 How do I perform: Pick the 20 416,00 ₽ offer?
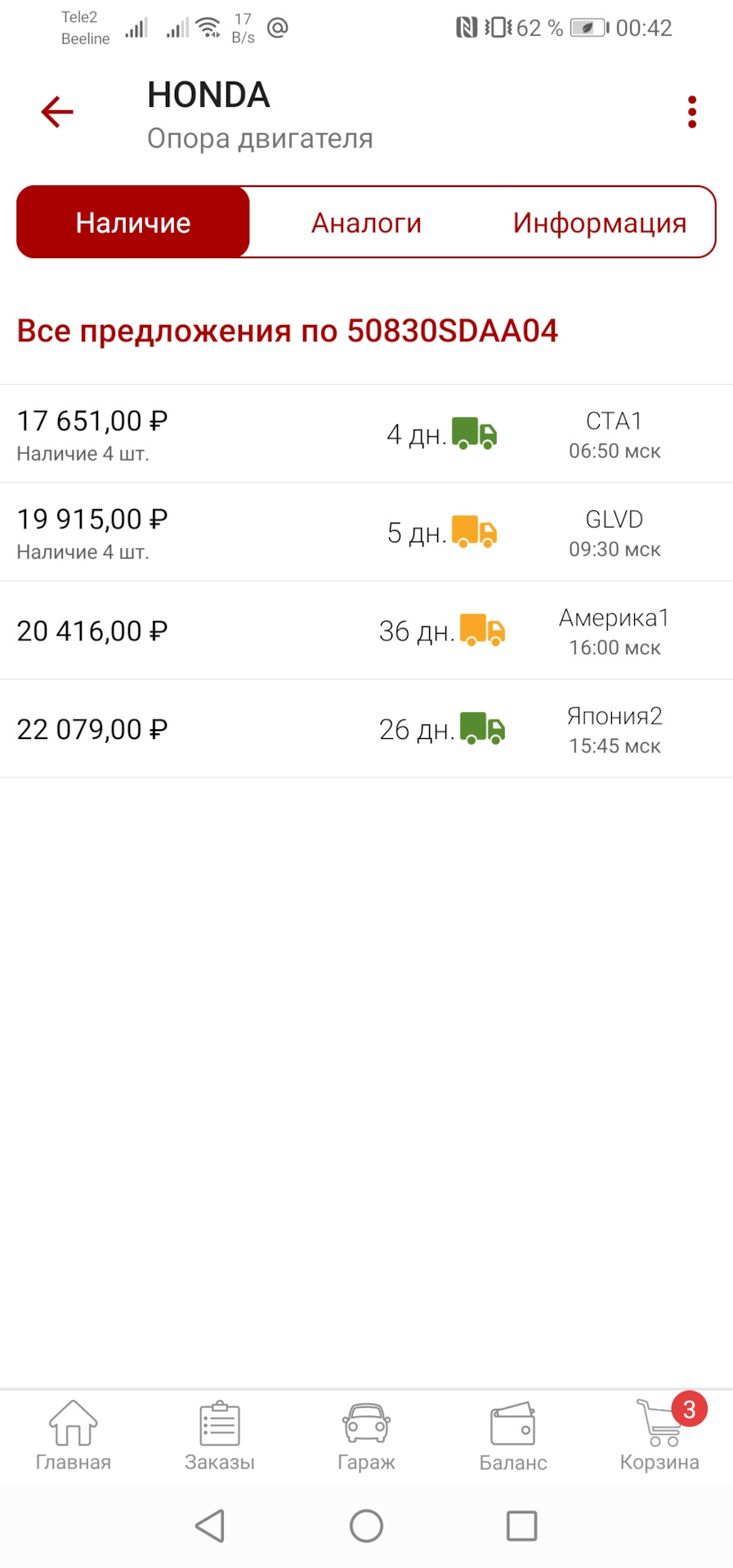click(x=92, y=630)
